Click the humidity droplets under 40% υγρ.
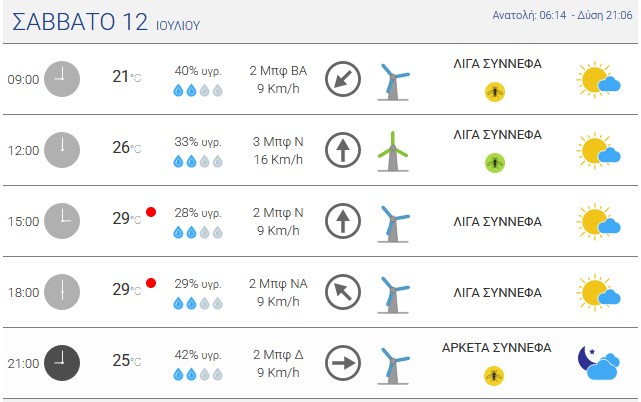The width and height of the screenshot is (641, 402). pos(198,90)
